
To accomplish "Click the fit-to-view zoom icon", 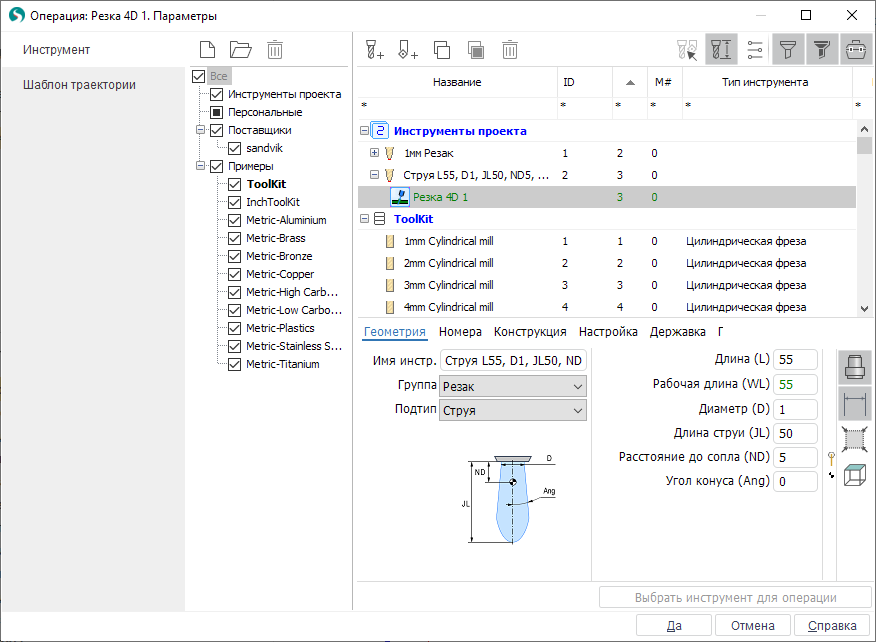I will [854, 440].
